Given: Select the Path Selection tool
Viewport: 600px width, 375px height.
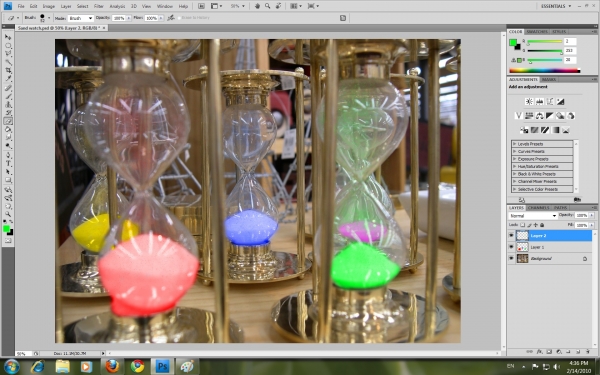Looking at the screenshot, I should pos(8,172).
